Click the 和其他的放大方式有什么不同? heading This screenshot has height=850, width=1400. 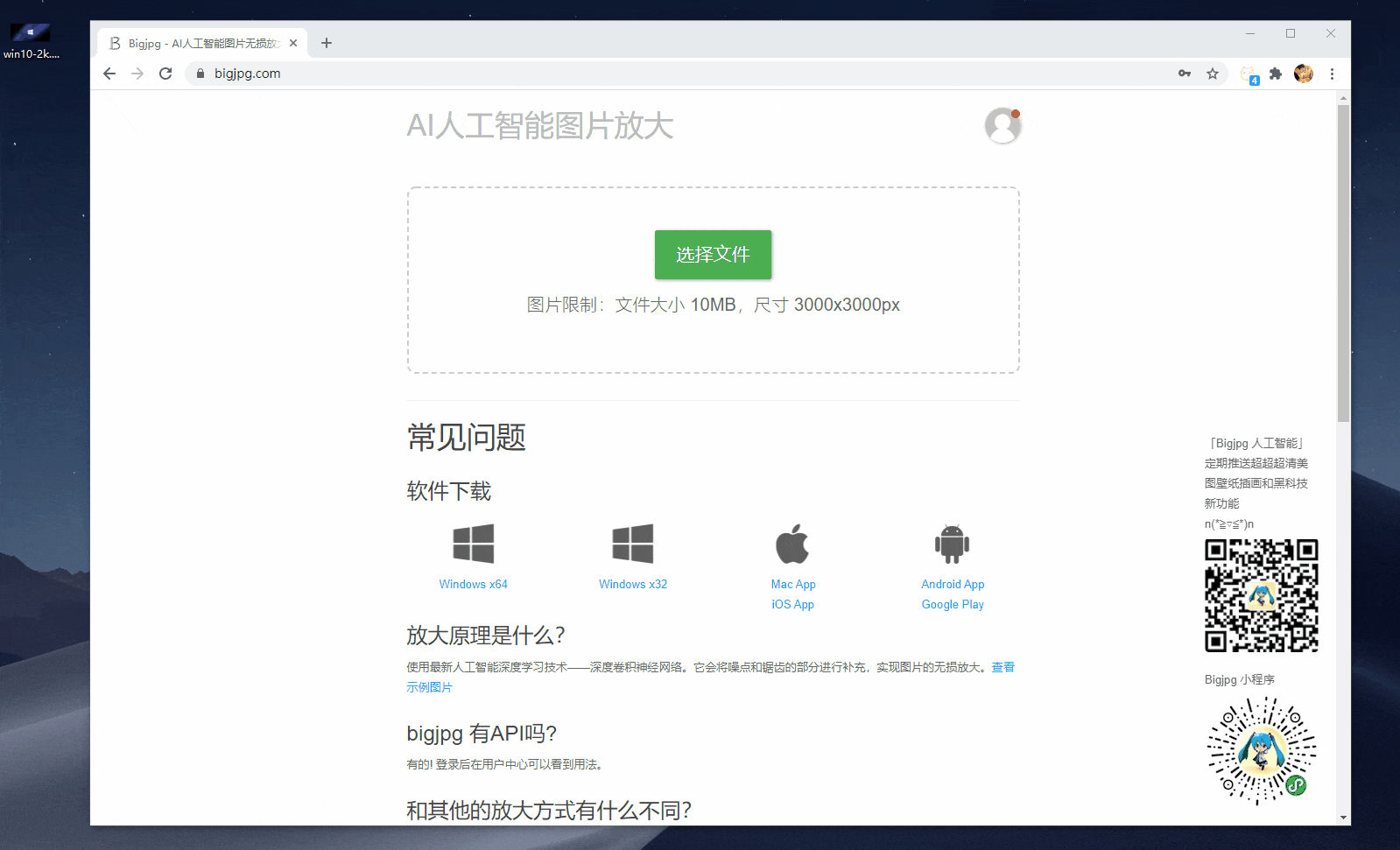(549, 811)
